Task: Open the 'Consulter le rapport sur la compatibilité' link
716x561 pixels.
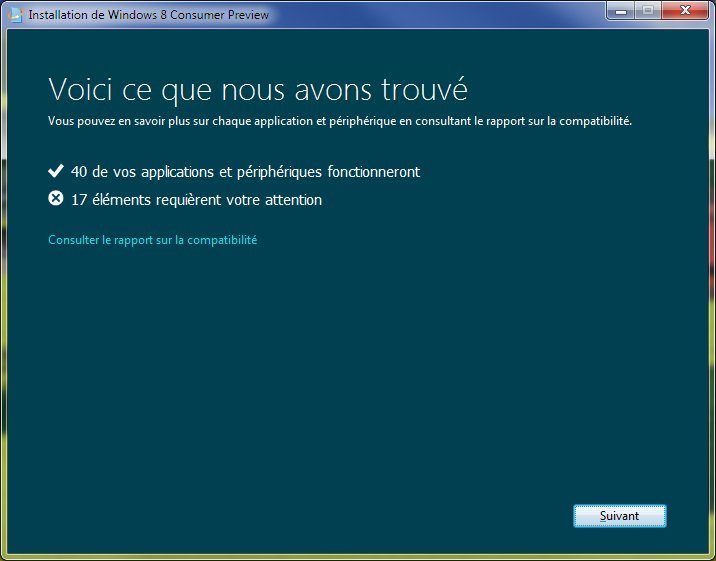Action: tap(153, 240)
